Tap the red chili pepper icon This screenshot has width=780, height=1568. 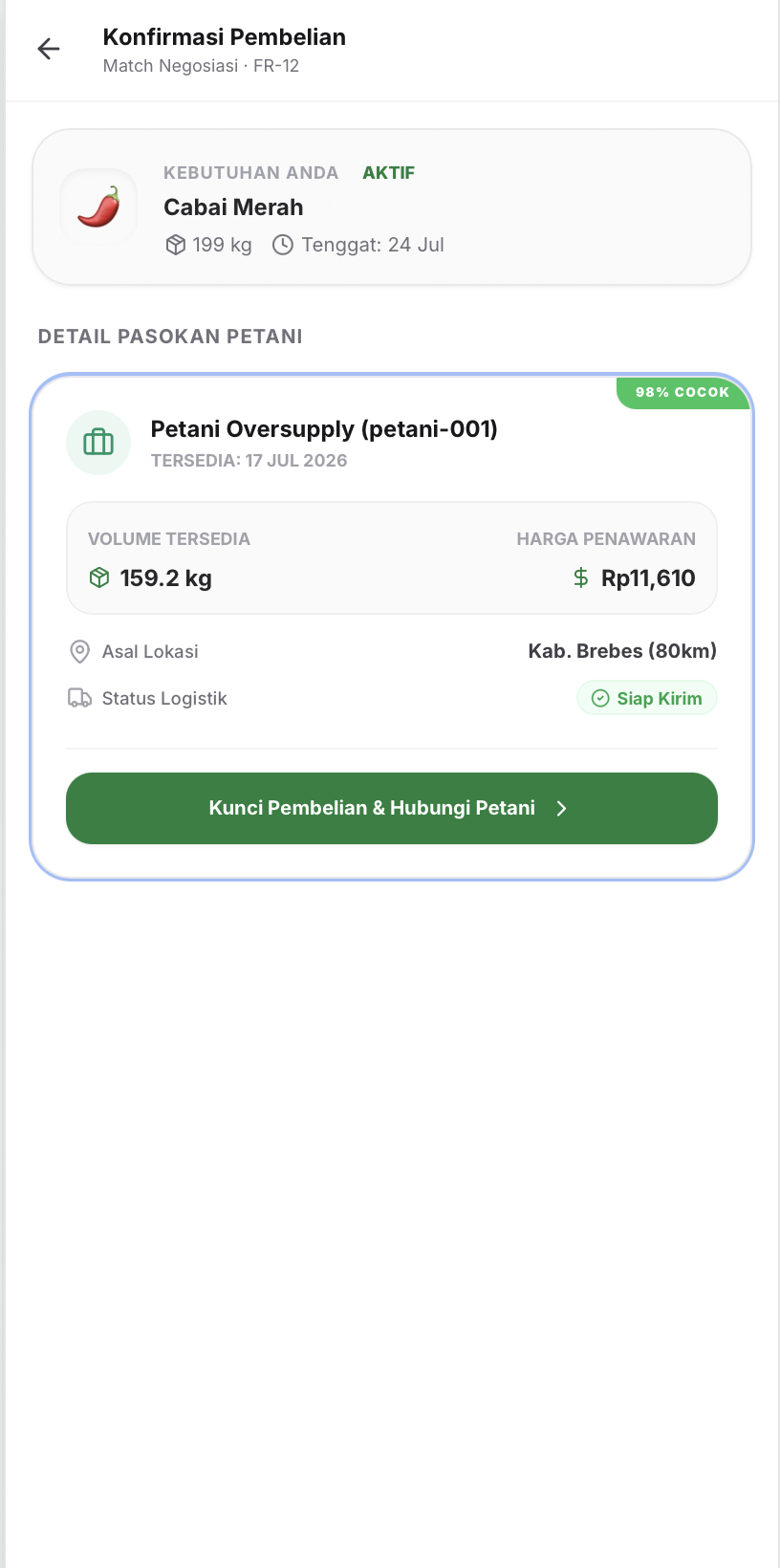(x=99, y=207)
